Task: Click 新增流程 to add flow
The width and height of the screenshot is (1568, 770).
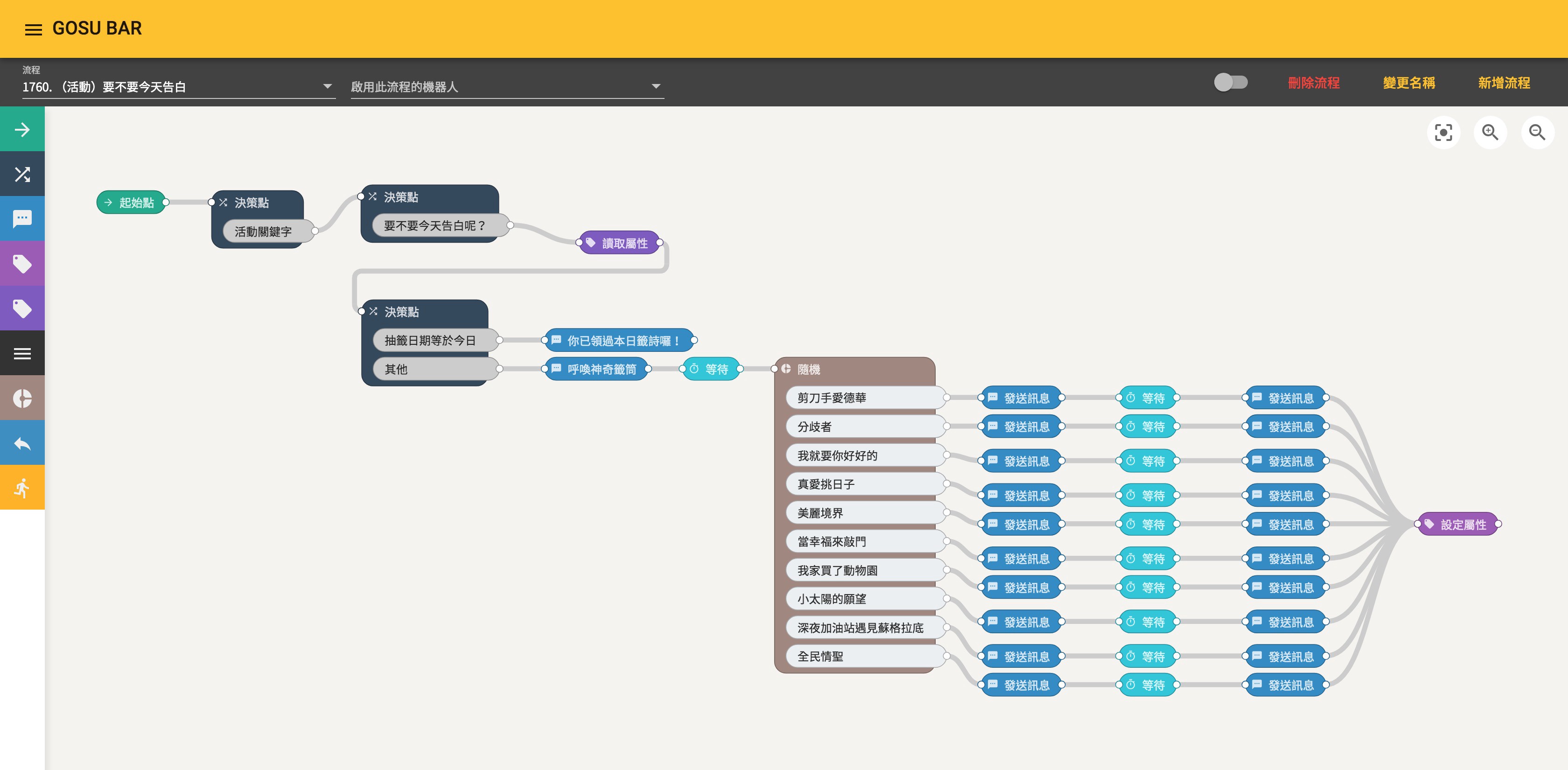Action: click(x=1504, y=83)
